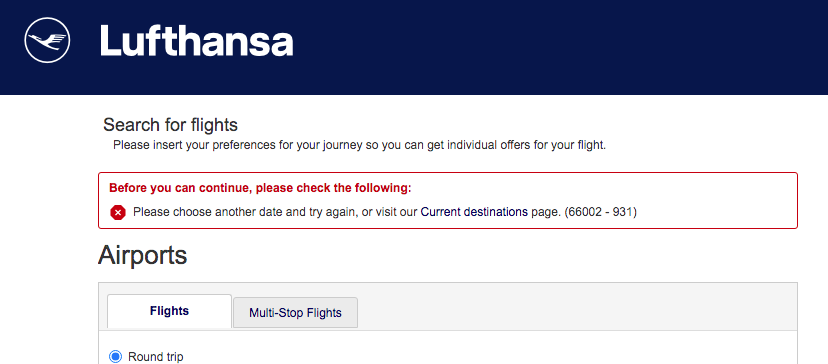Click the Lufthansa wordmark in header
The image size is (828, 364).
196,41
